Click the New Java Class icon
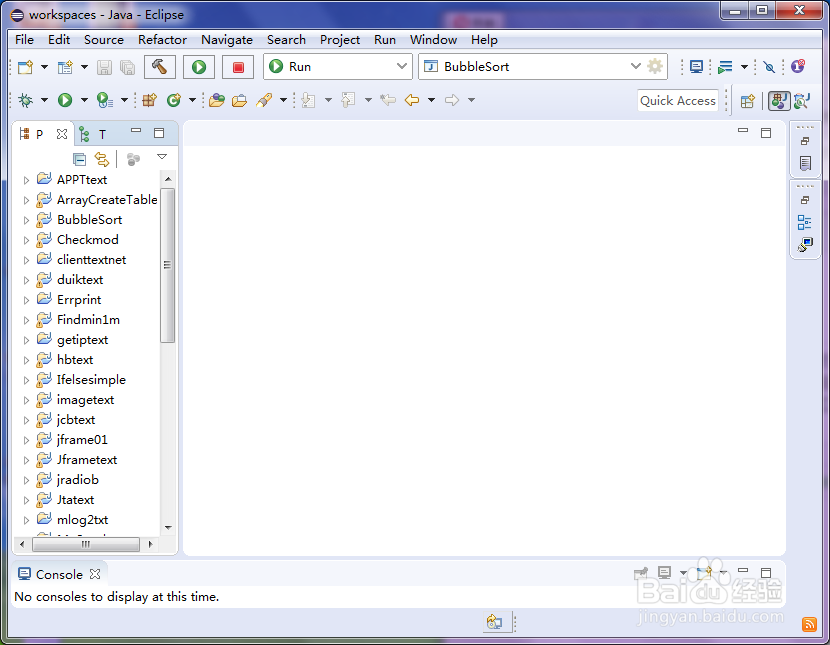 (x=174, y=99)
